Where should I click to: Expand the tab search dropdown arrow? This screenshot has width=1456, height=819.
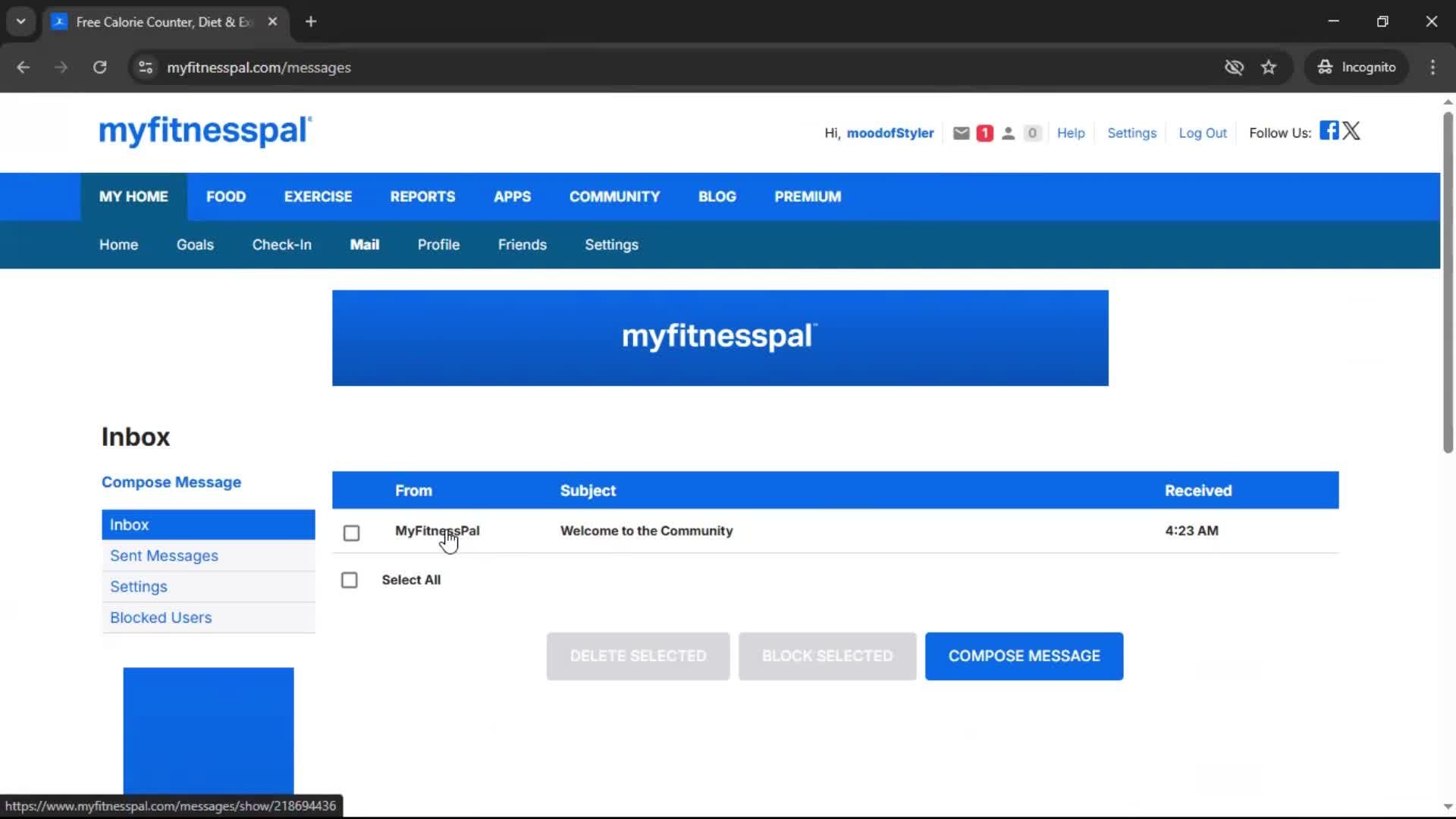point(21,22)
